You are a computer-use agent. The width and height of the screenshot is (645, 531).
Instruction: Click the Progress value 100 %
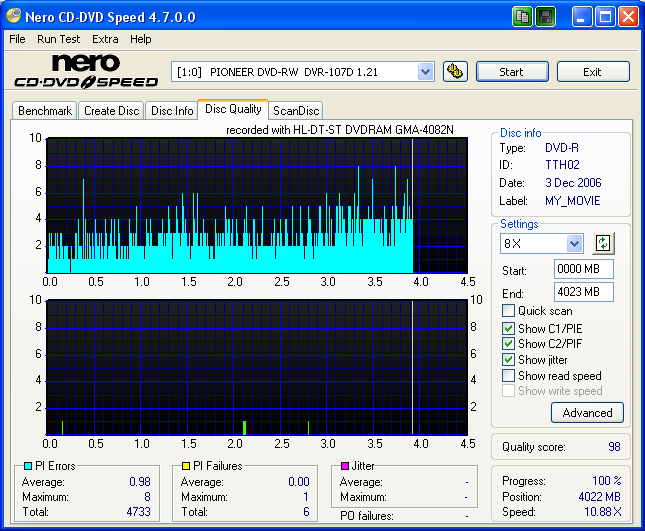coord(607,480)
